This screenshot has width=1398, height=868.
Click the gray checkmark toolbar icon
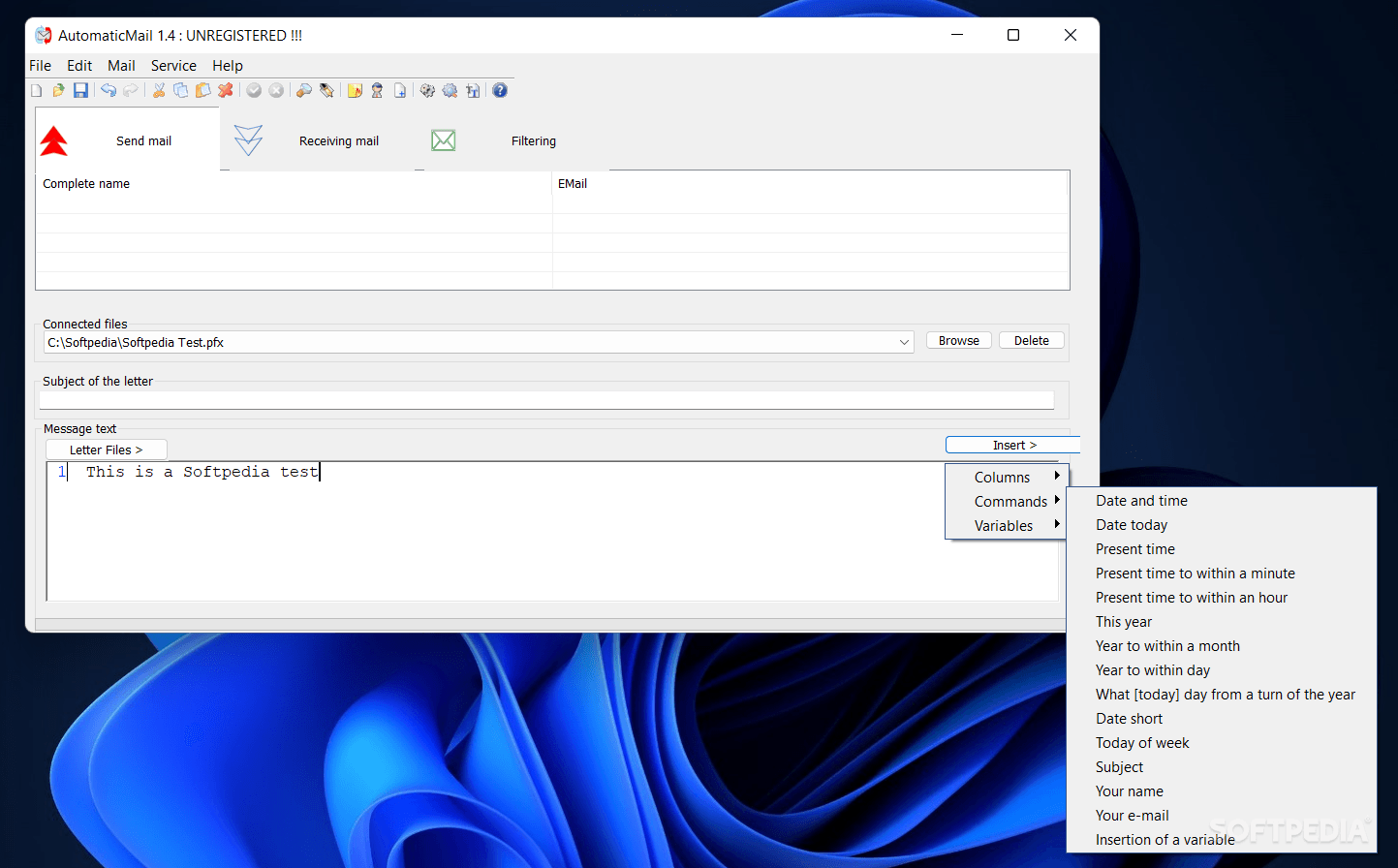click(254, 90)
